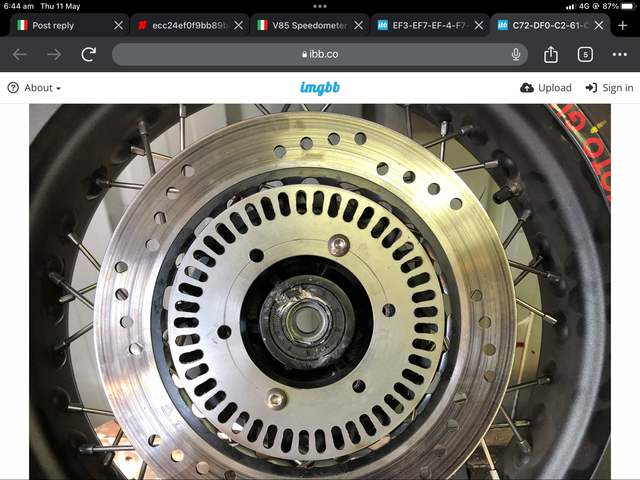640x480 pixels.
Task: Close the C72-DF0-C2-61 tab
Action: [x=599, y=25]
